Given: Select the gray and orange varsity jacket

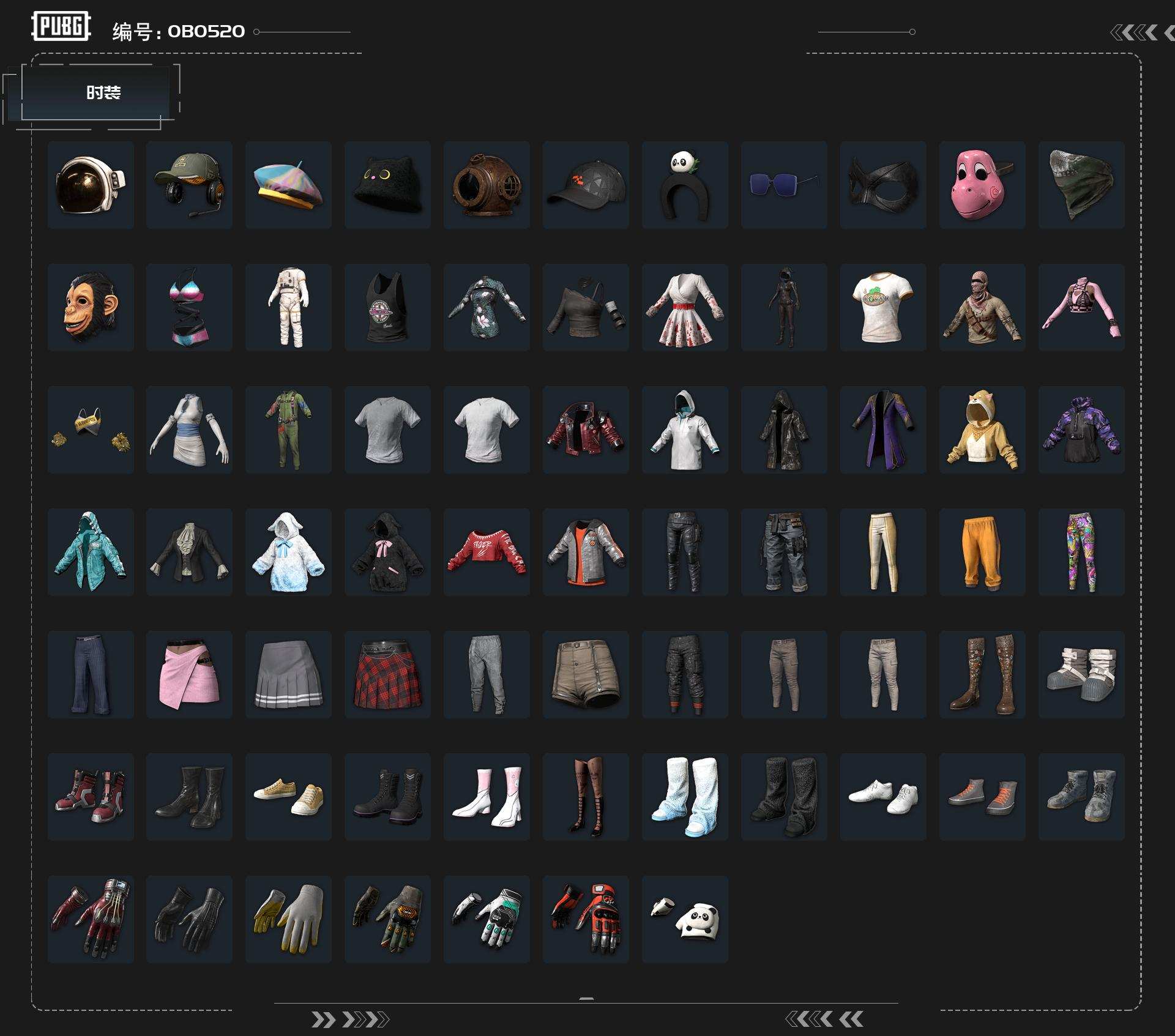Looking at the screenshot, I should (586, 552).
